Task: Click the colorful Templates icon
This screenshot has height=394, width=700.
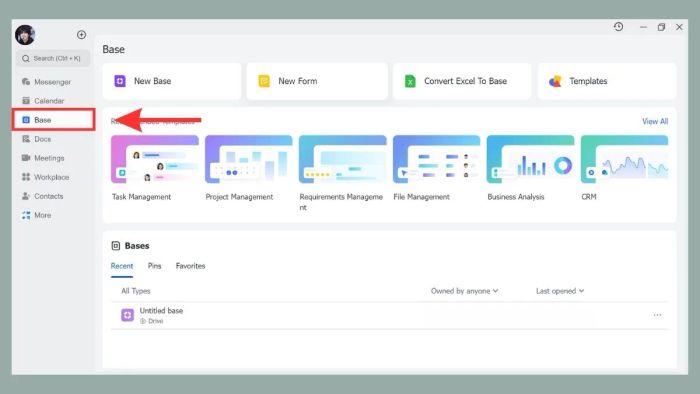Action: point(555,81)
